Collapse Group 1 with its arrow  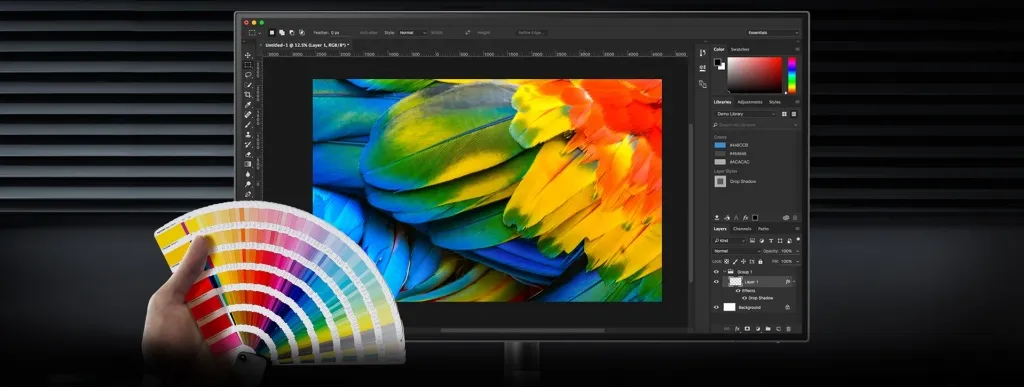[724, 272]
